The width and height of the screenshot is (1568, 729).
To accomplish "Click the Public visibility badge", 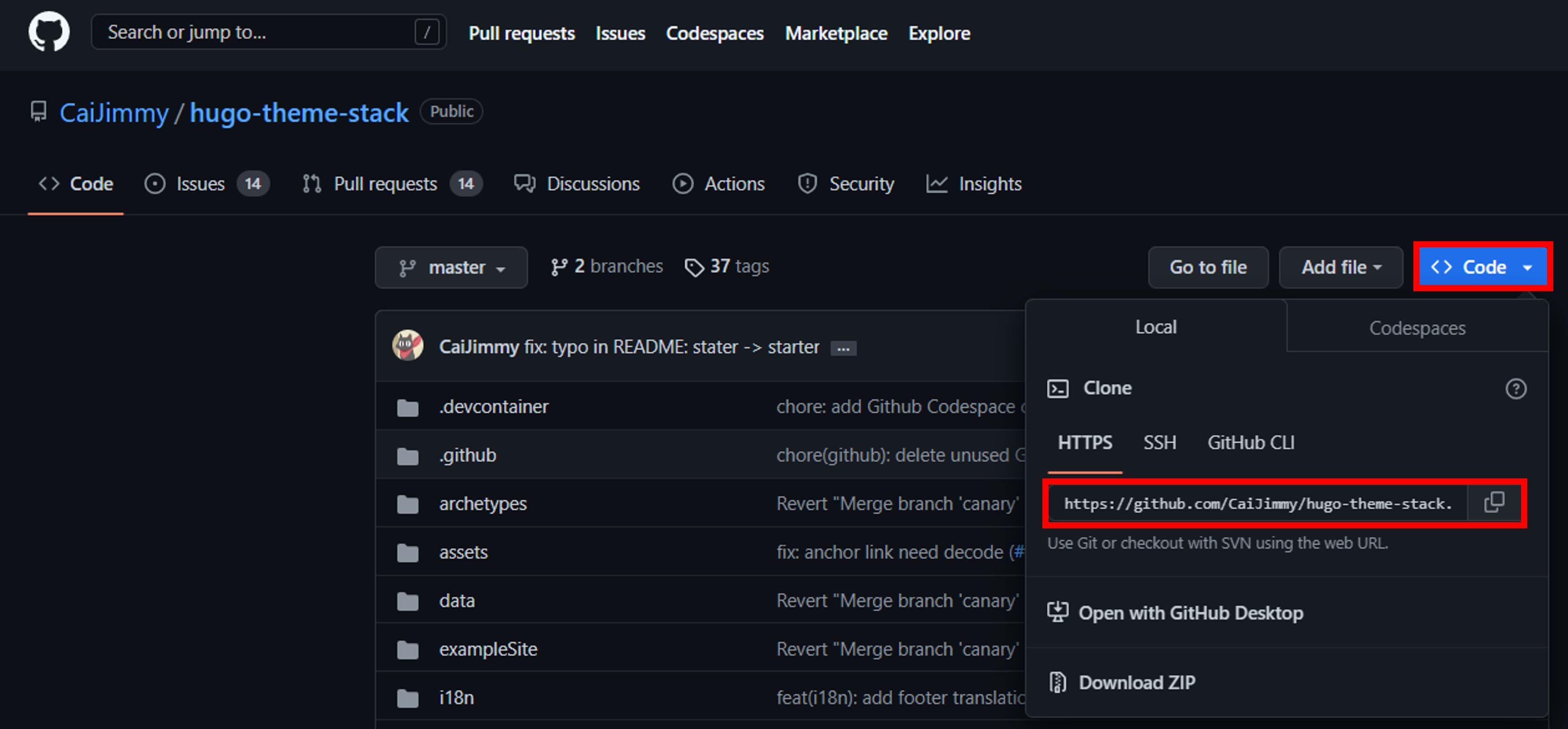I will pos(451,111).
